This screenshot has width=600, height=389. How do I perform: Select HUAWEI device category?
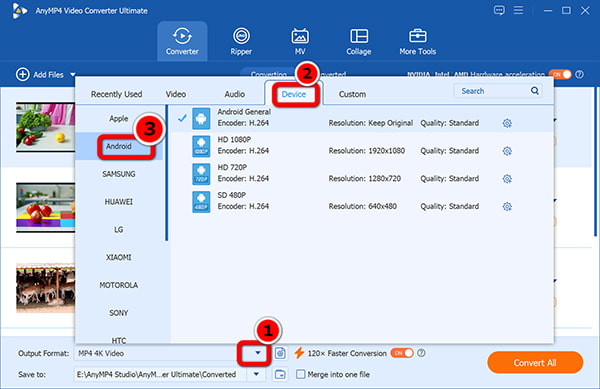point(119,202)
